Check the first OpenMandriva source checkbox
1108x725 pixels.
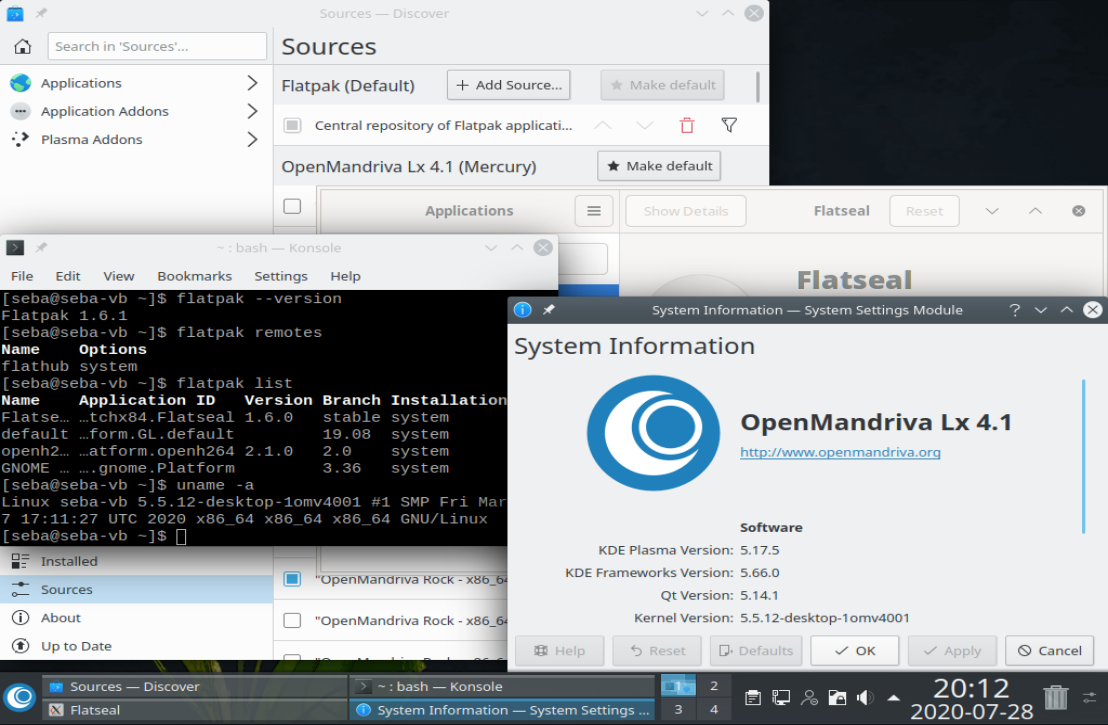292,206
